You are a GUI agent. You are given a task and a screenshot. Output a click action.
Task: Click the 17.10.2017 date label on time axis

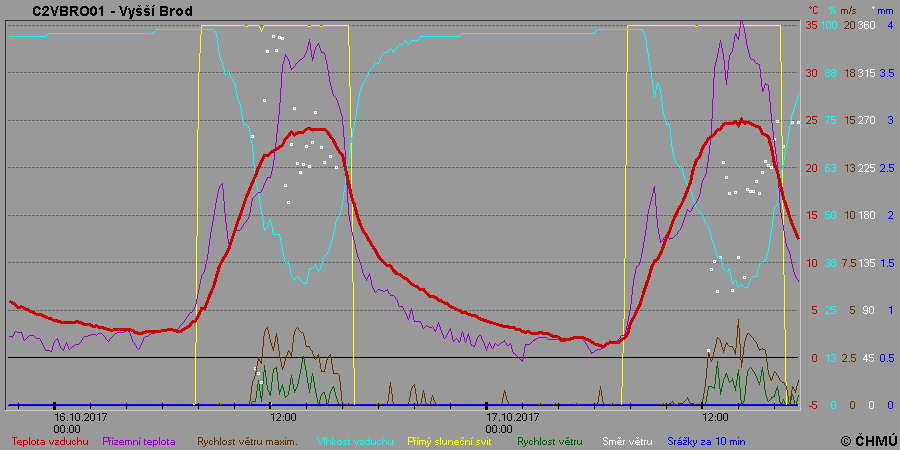click(x=513, y=417)
